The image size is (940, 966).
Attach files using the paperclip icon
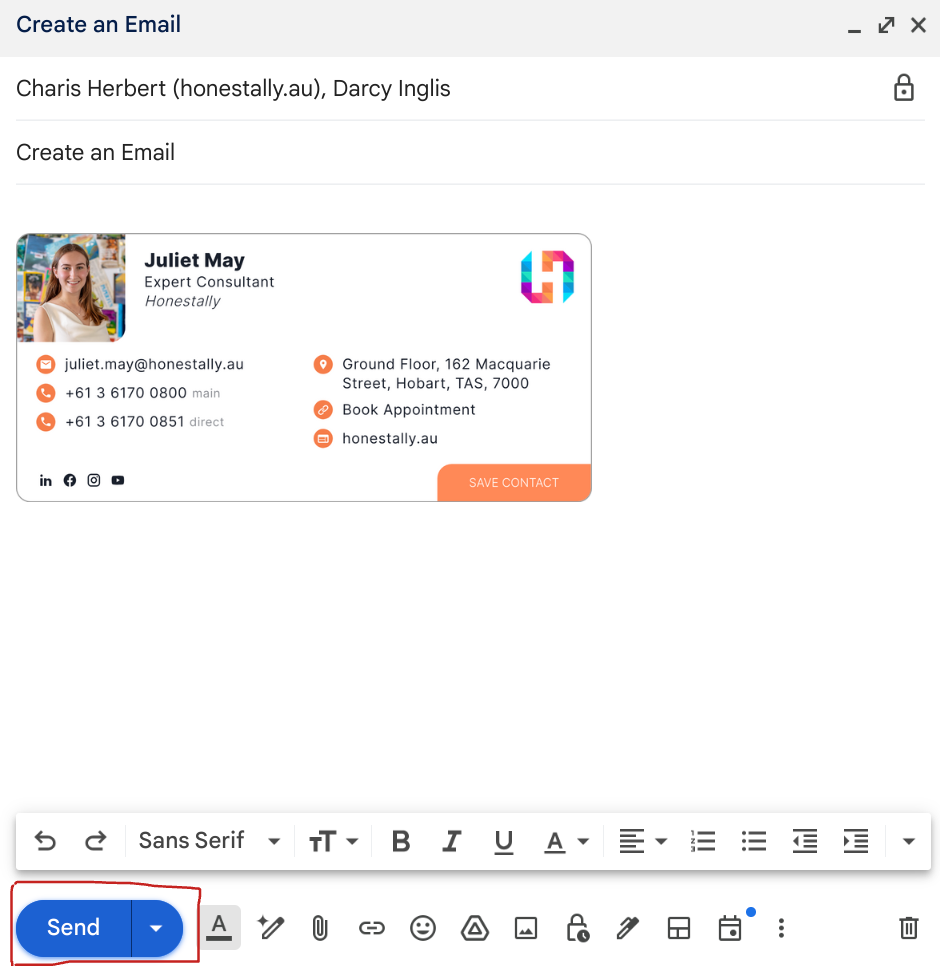pos(320,928)
